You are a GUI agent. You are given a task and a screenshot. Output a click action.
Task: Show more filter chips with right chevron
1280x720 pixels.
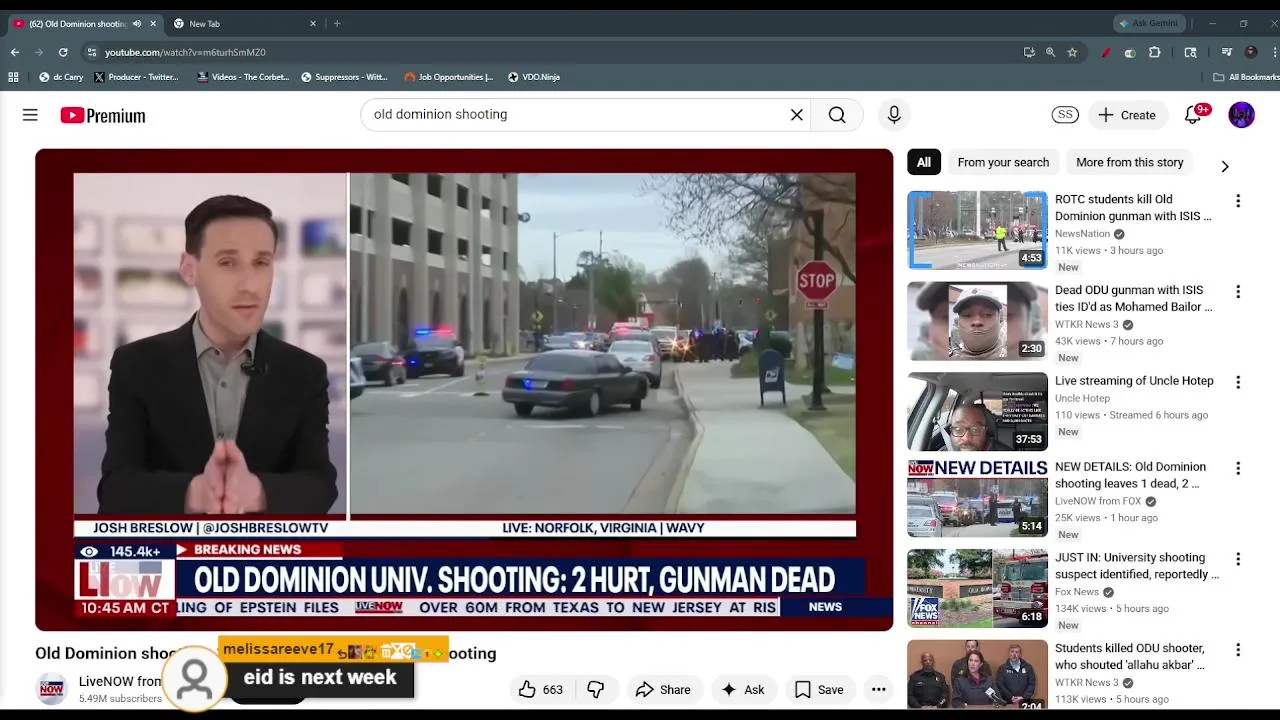pyautogui.click(x=1225, y=166)
